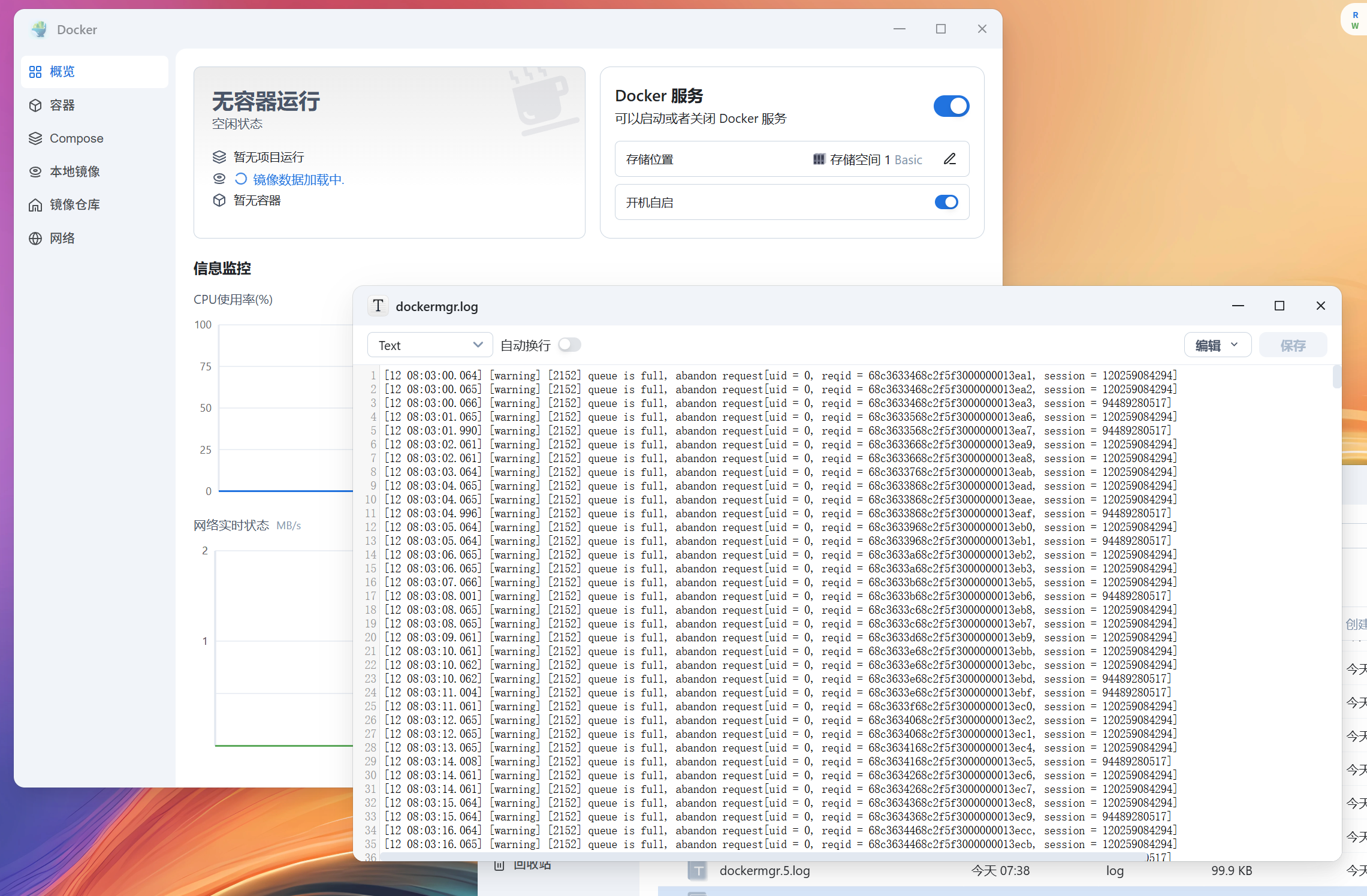Viewport: 1367px width, 896px height.
Task: Expand the 编辑 dropdown button
Action: [x=1217, y=345]
